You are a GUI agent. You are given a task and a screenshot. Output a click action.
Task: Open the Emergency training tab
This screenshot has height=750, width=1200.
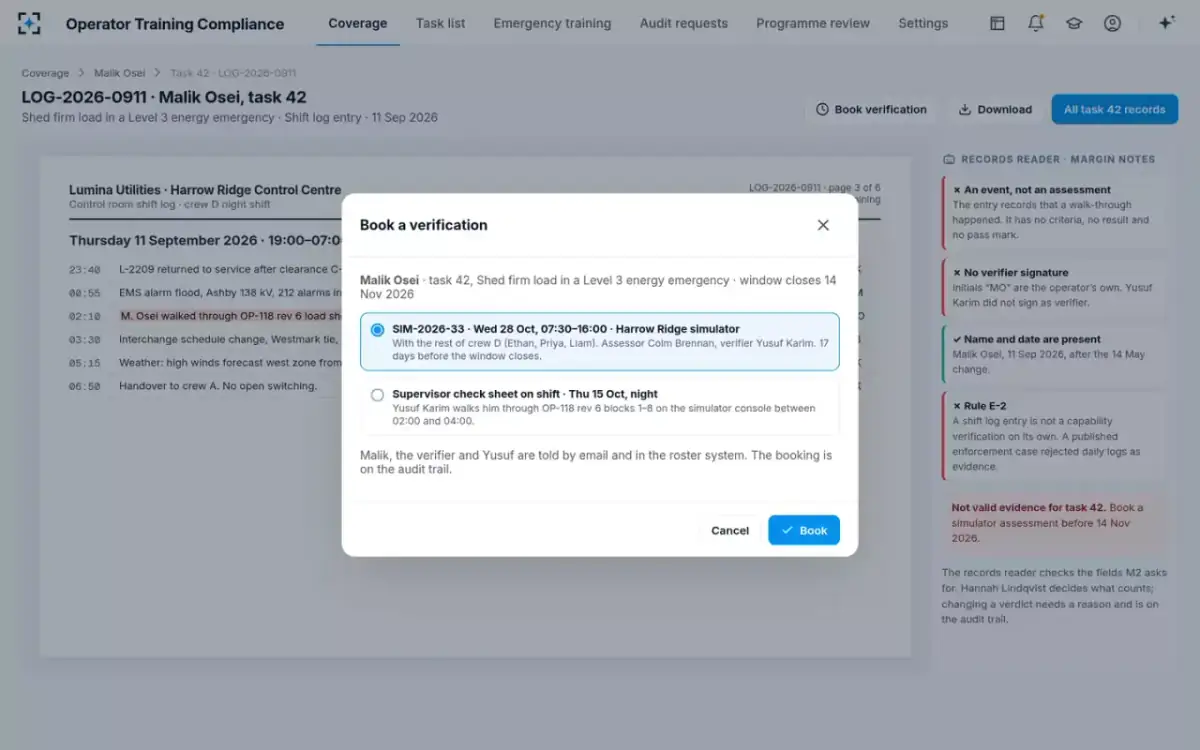pos(552,23)
